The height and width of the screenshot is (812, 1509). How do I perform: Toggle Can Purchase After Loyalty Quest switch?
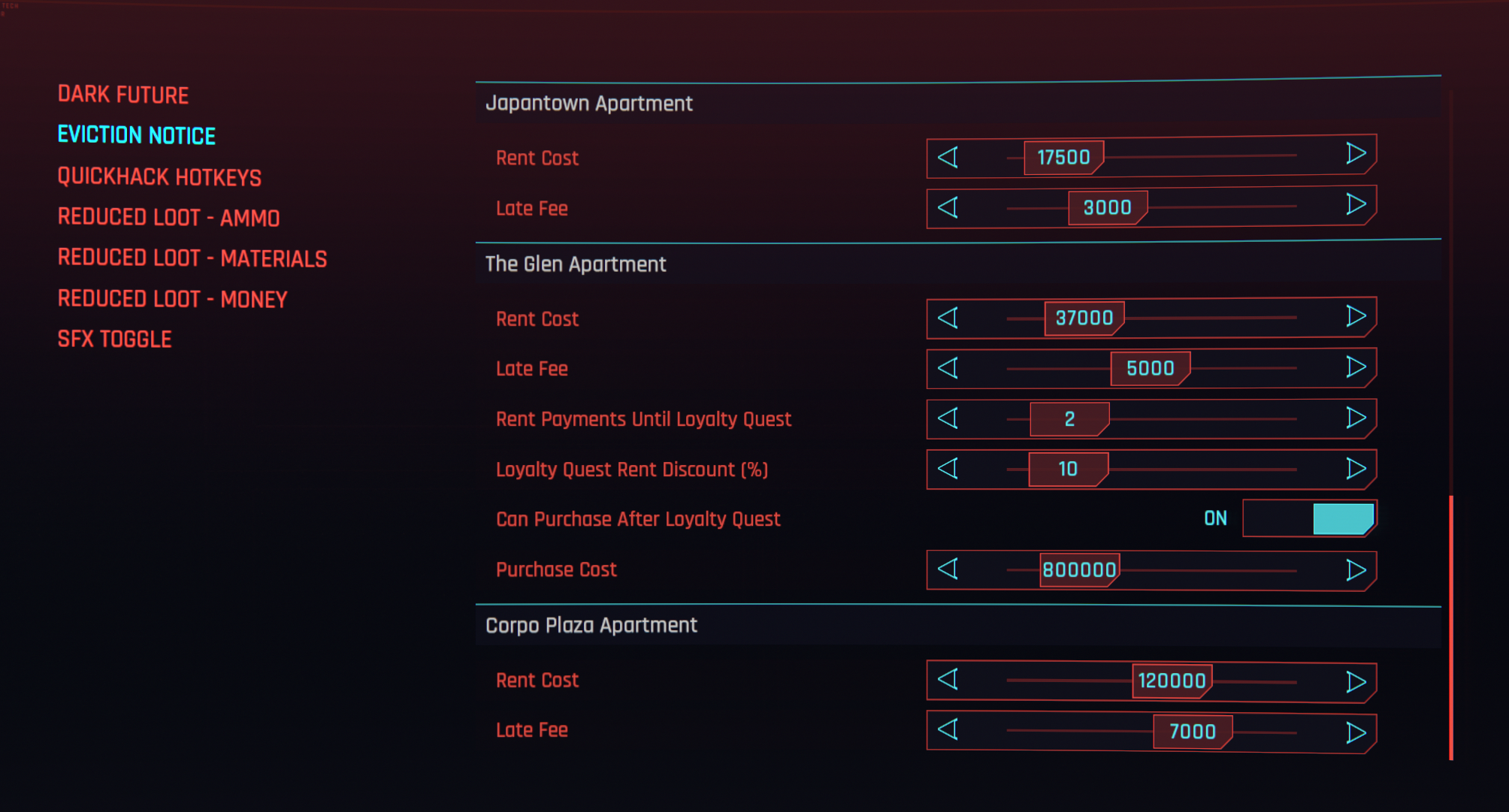(x=1309, y=519)
